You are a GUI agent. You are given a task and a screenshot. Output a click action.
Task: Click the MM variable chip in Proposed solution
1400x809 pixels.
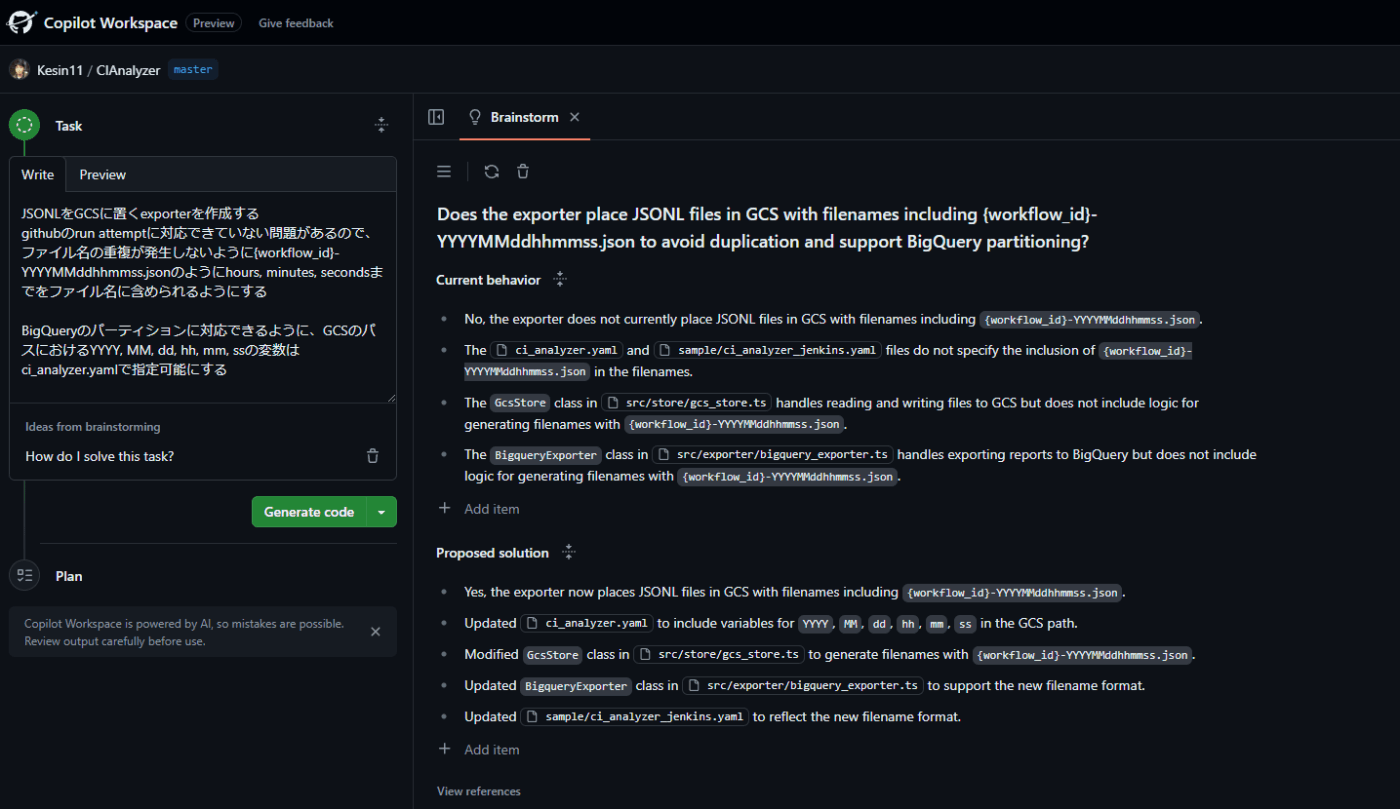(x=850, y=623)
